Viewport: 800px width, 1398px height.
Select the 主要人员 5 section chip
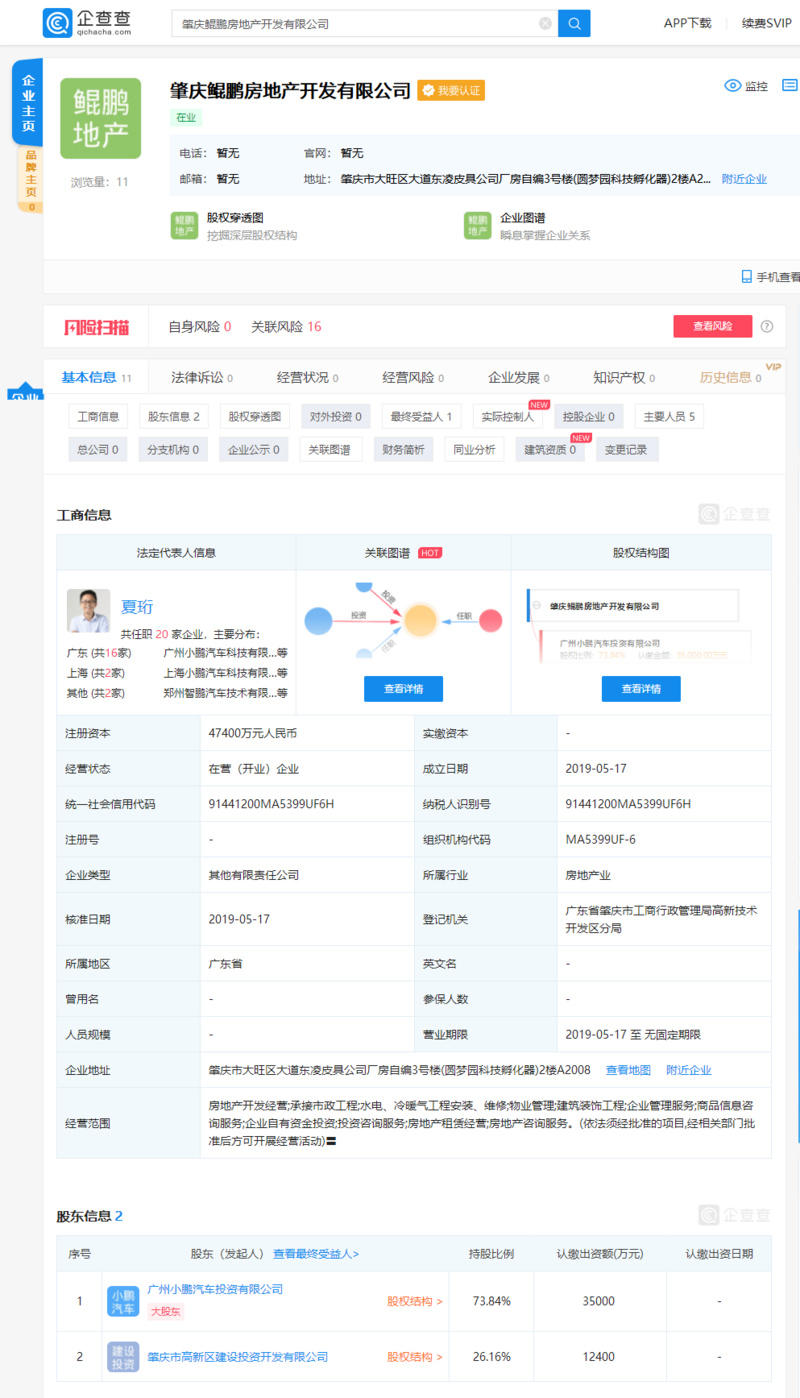(668, 416)
